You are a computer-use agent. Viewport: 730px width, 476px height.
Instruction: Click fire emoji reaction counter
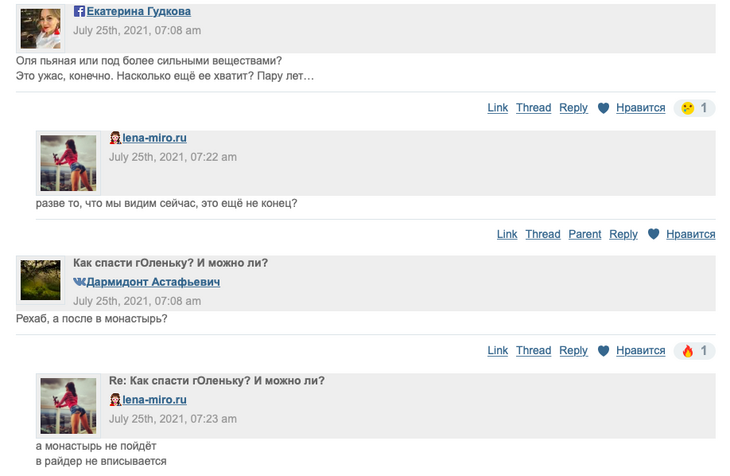point(695,351)
